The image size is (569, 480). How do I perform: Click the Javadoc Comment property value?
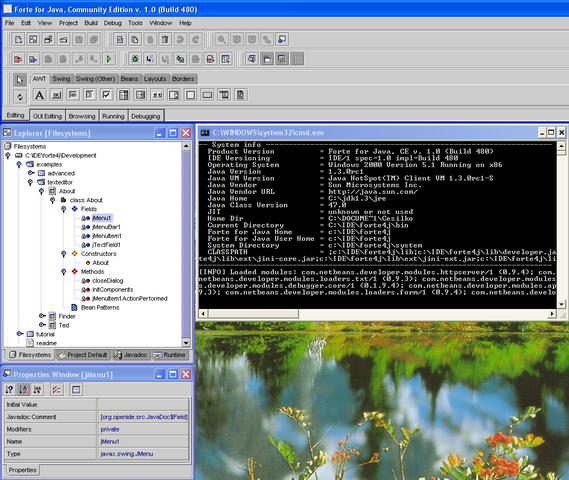[x=144, y=417]
